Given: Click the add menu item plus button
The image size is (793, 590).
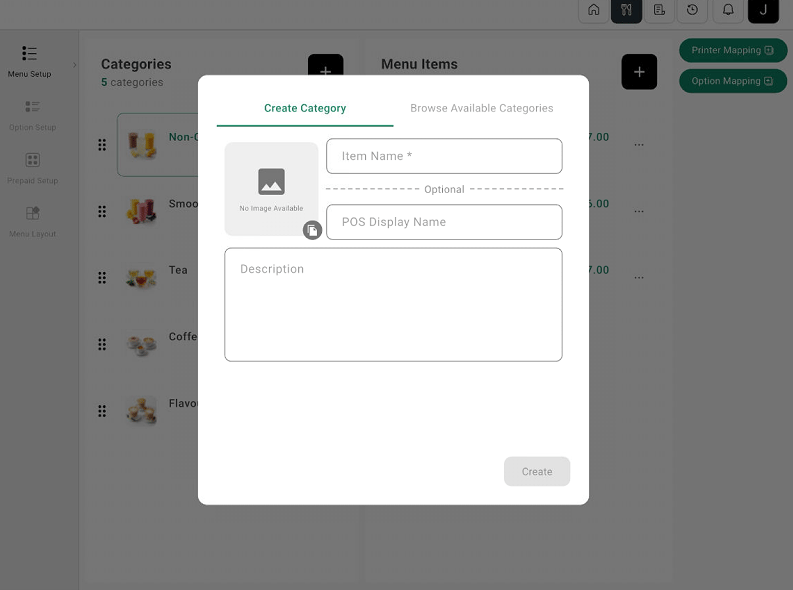Looking at the screenshot, I should (x=639, y=72).
